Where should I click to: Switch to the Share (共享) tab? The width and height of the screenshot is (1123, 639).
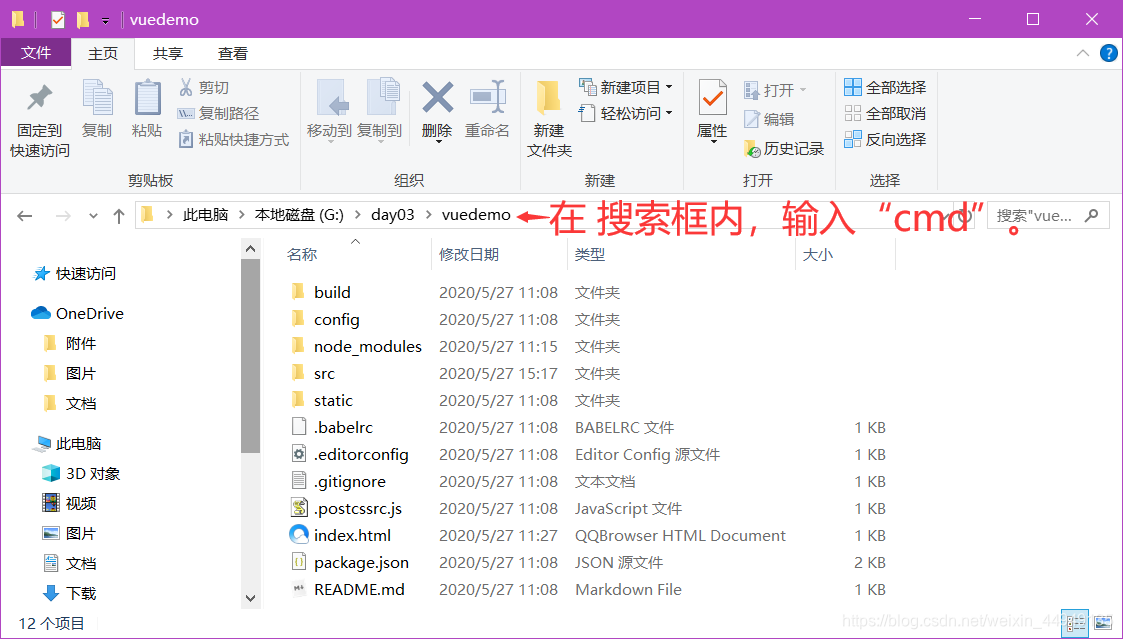[x=168, y=54]
